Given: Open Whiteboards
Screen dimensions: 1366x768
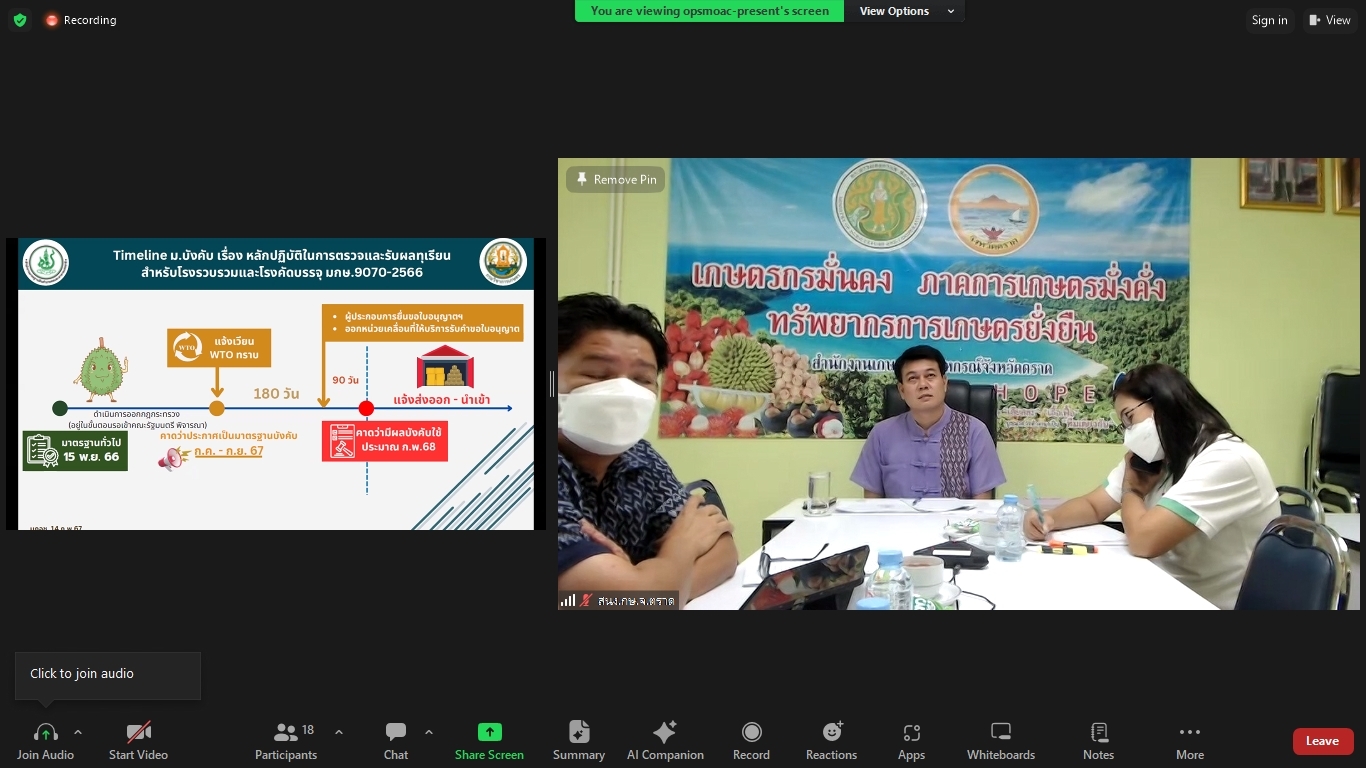Looking at the screenshot, I should point(1000,741).
